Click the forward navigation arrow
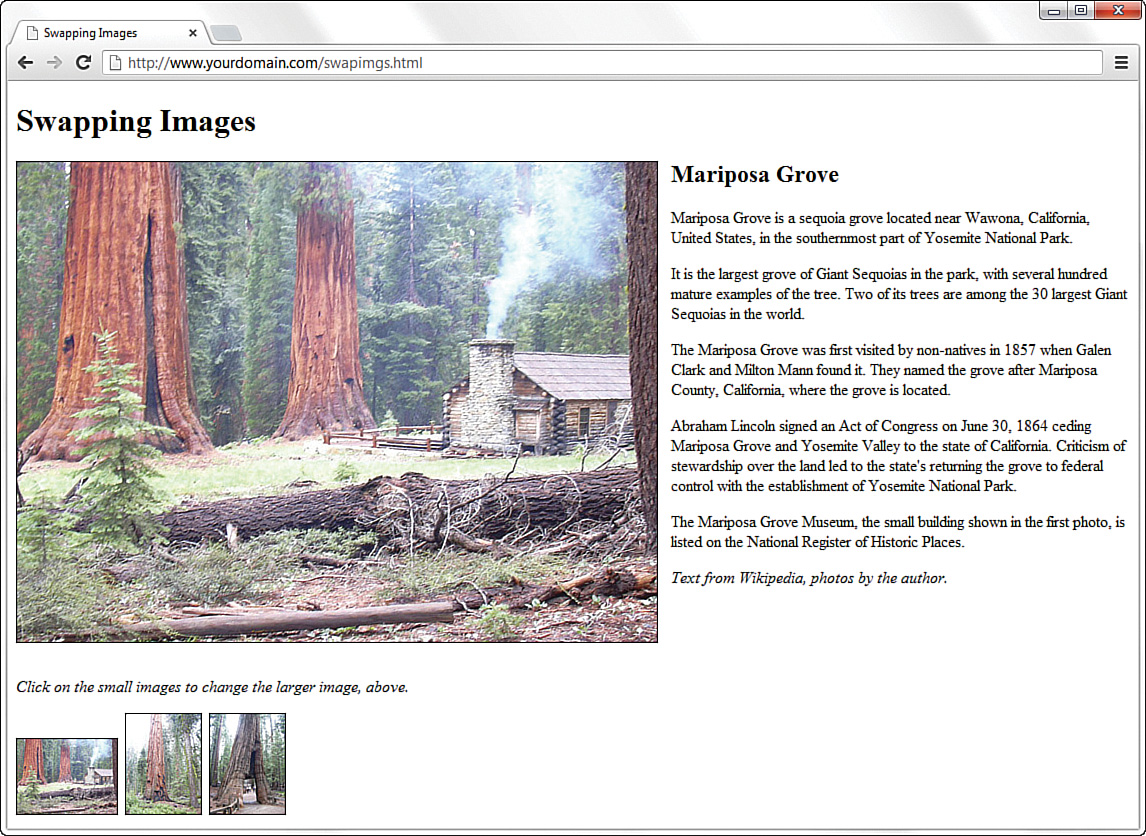This screenshot has width=1146, height=836. coord(54,62)
